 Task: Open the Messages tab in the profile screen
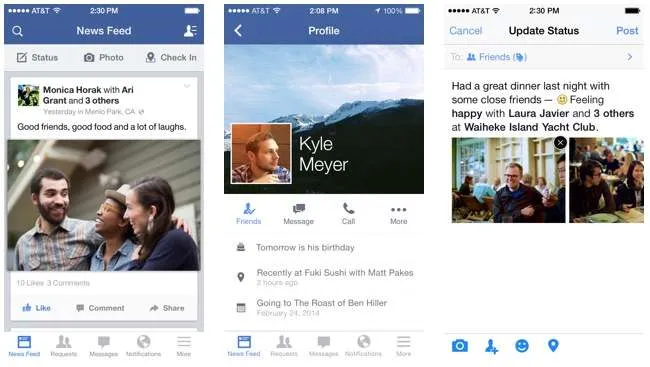(323, 346)
